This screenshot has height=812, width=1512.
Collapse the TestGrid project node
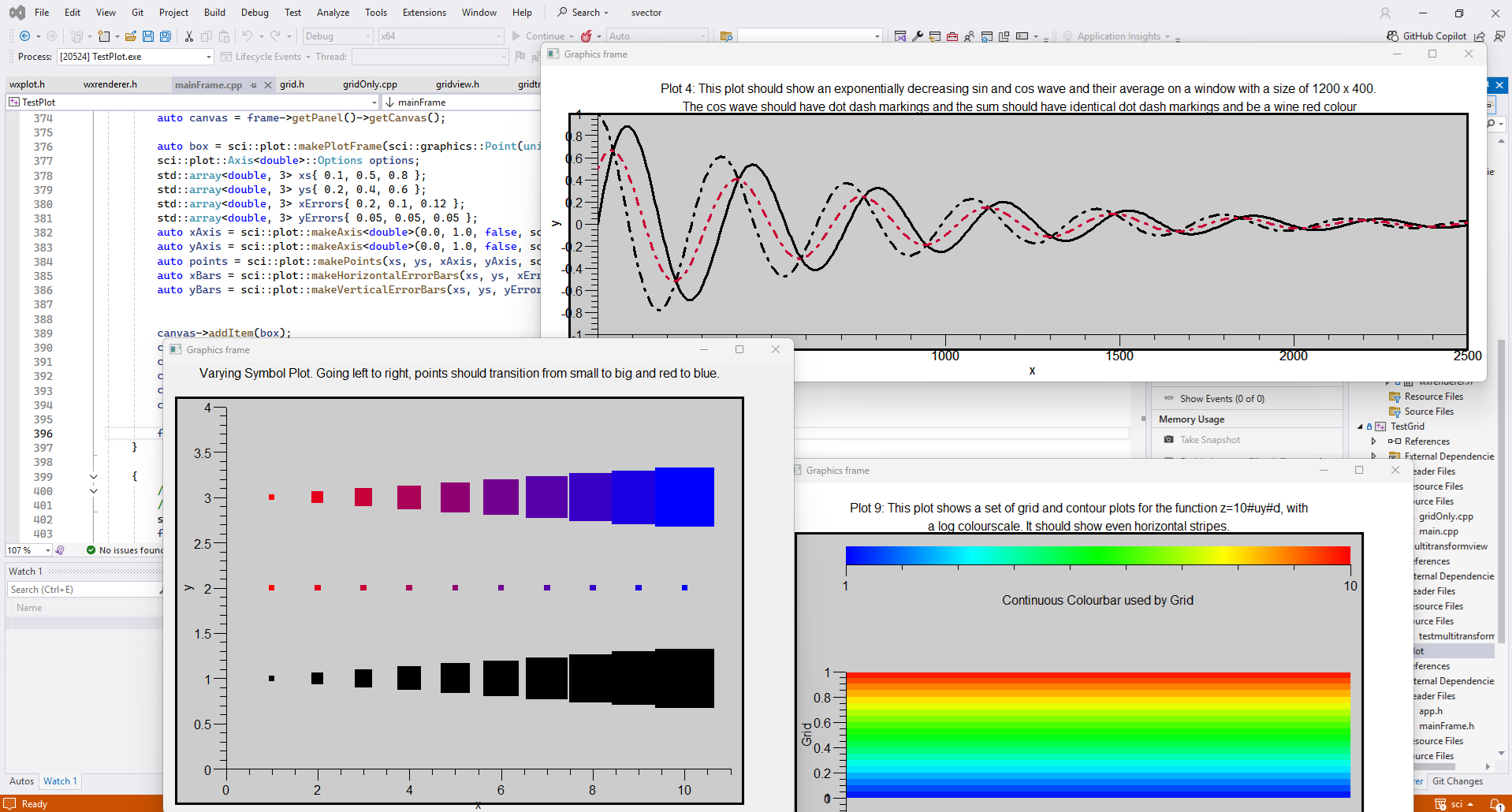(x=1360, y=426)
